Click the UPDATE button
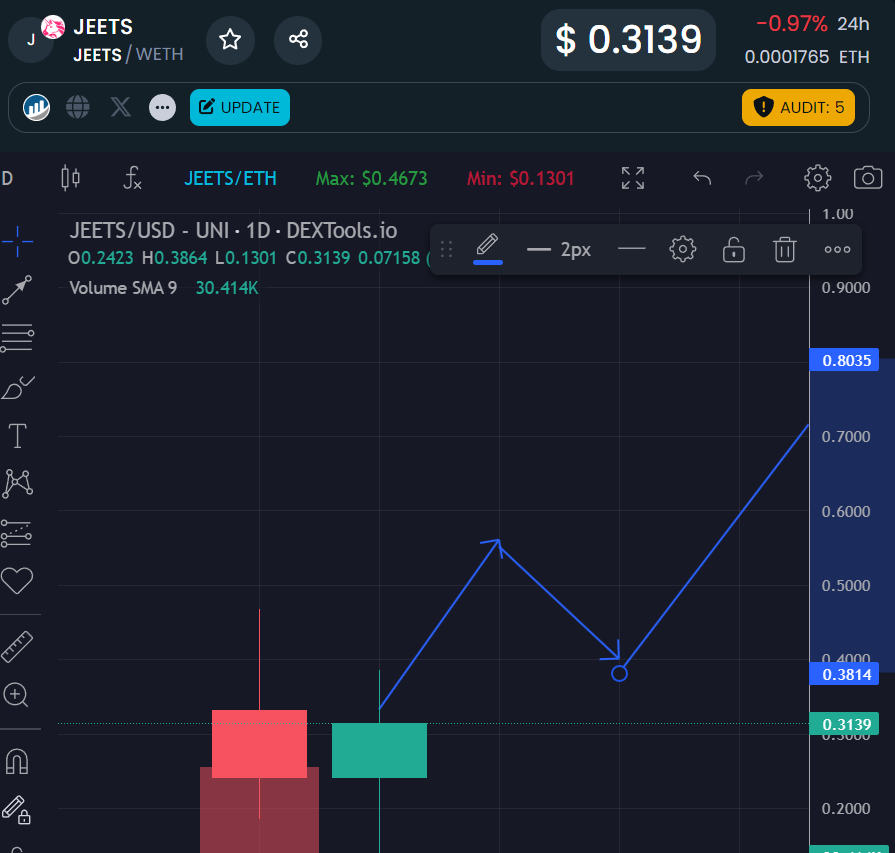 (240, 107)
